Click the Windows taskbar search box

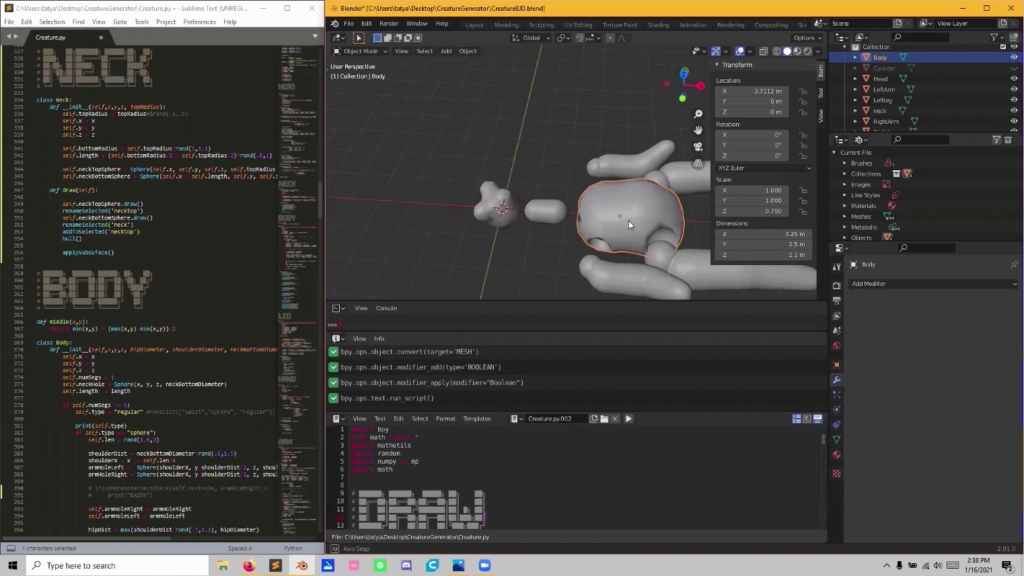[118, 566]
